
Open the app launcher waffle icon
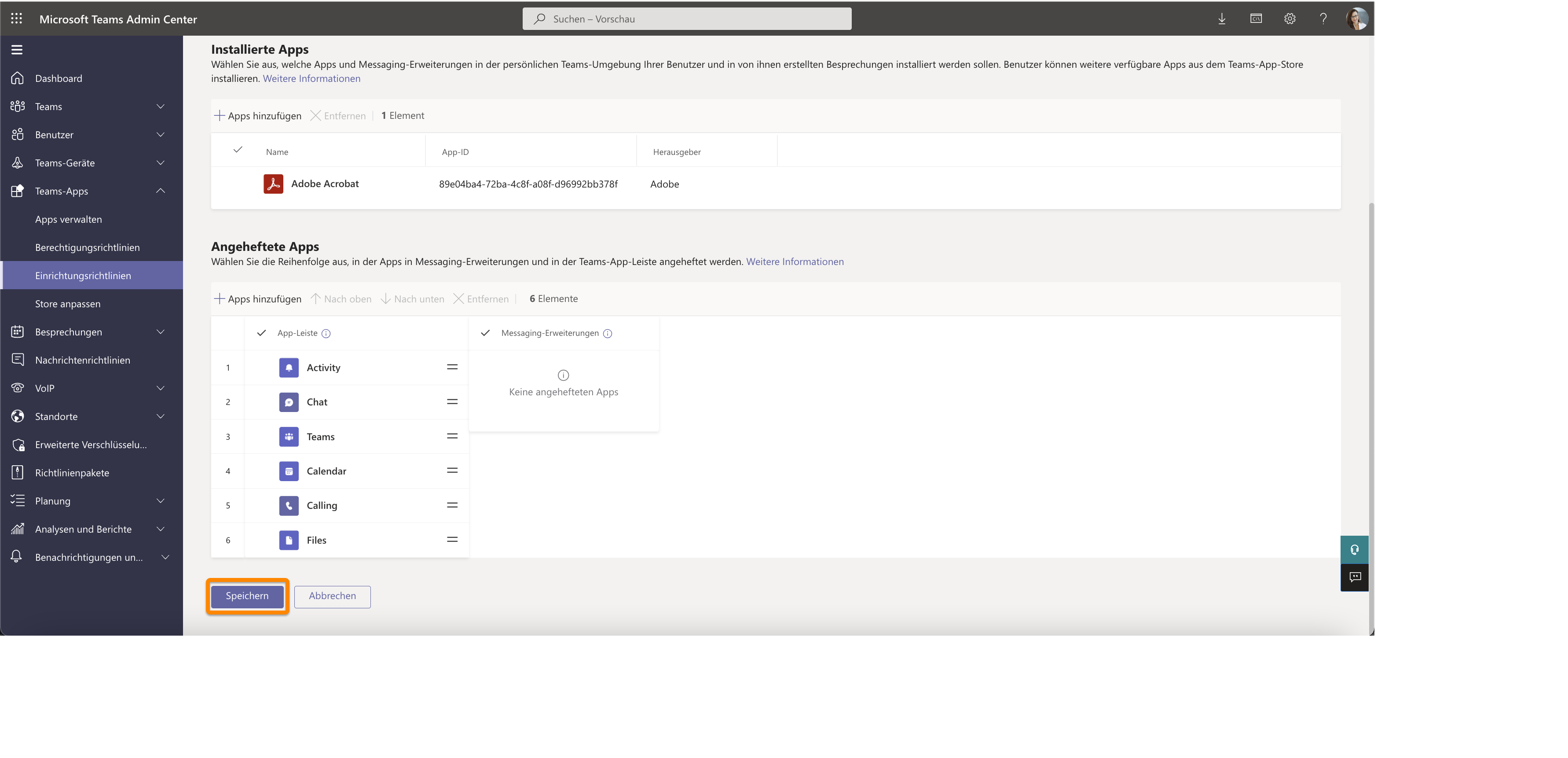click(x=16, y=18)
